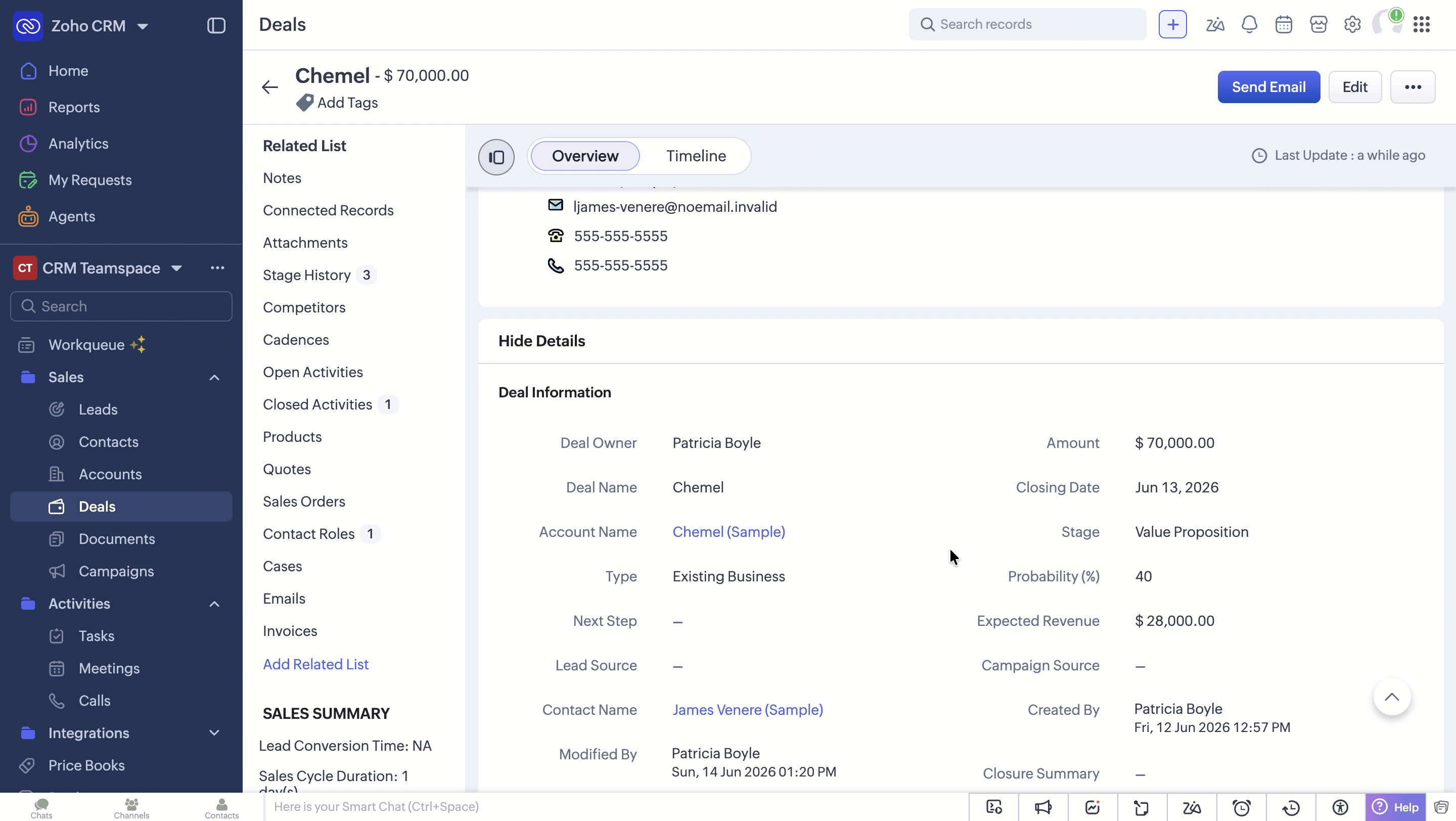Click Send Email button

(x=1268, y=87)
